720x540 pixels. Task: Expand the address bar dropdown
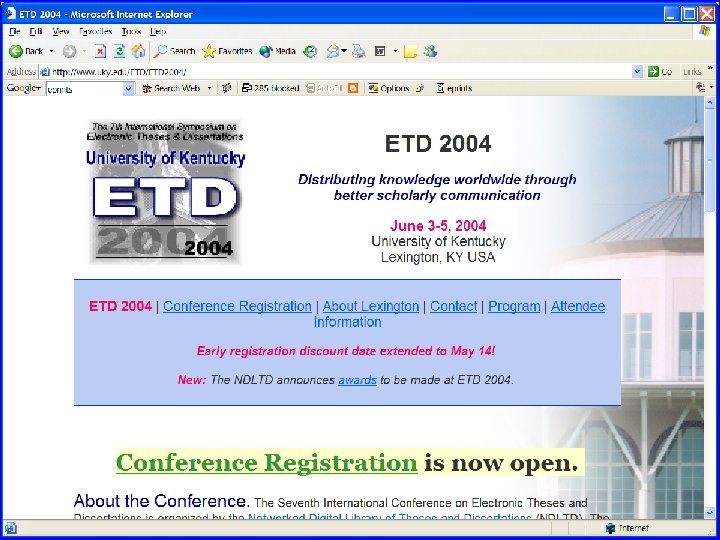637,72
